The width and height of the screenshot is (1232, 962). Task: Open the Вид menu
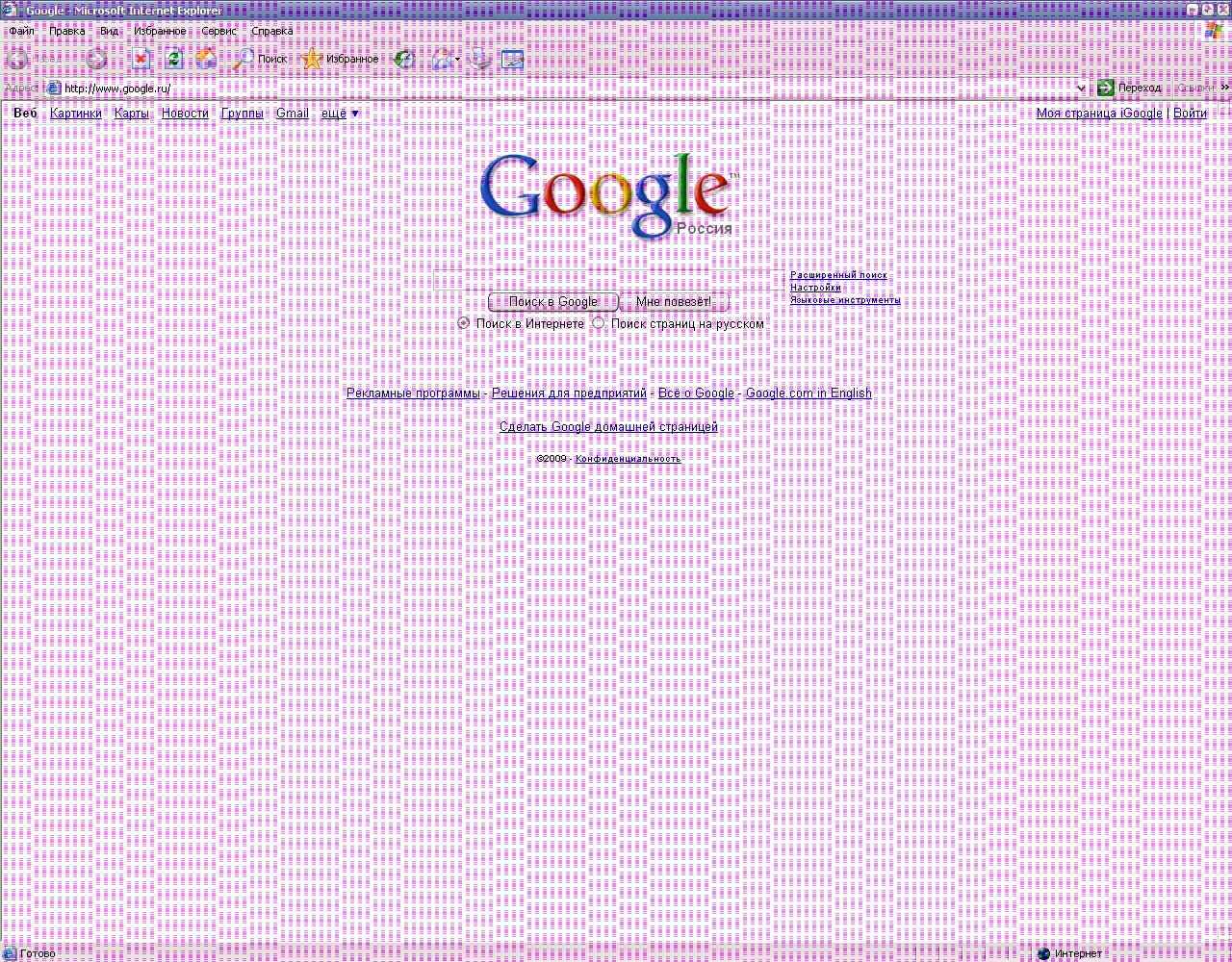110,31
